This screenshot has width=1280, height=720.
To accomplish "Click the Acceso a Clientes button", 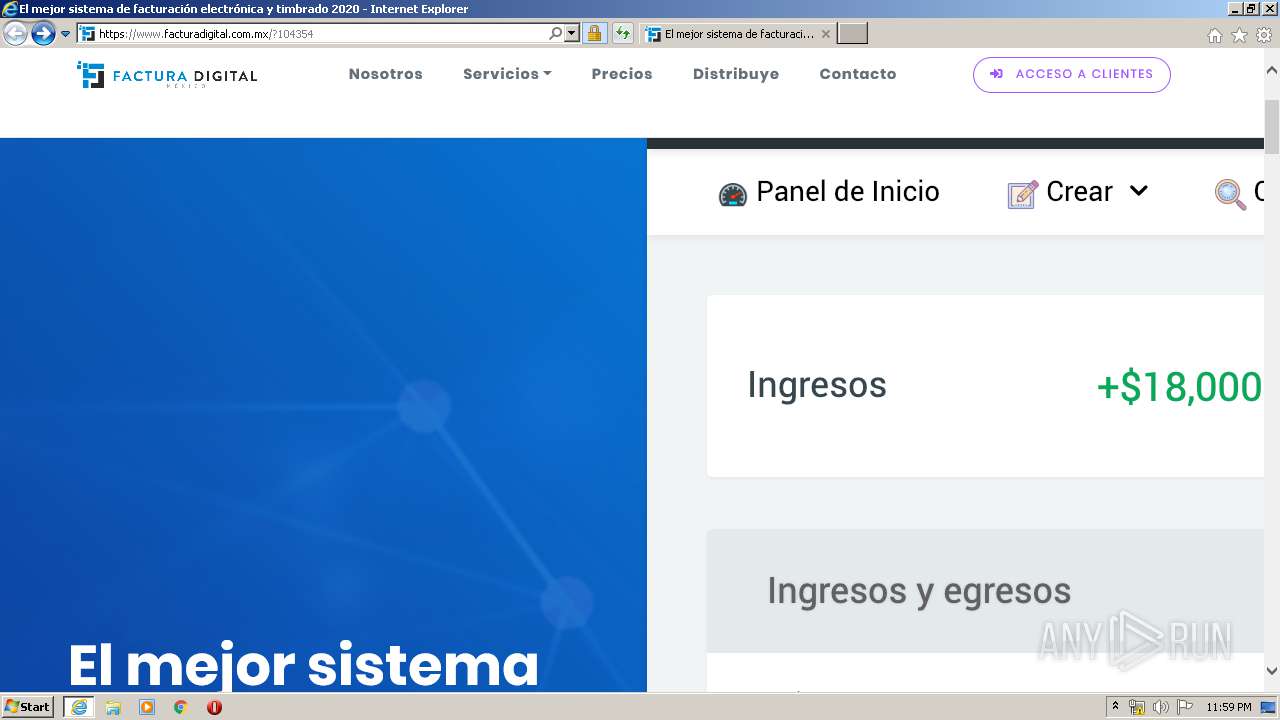I will click(1071, 74).
